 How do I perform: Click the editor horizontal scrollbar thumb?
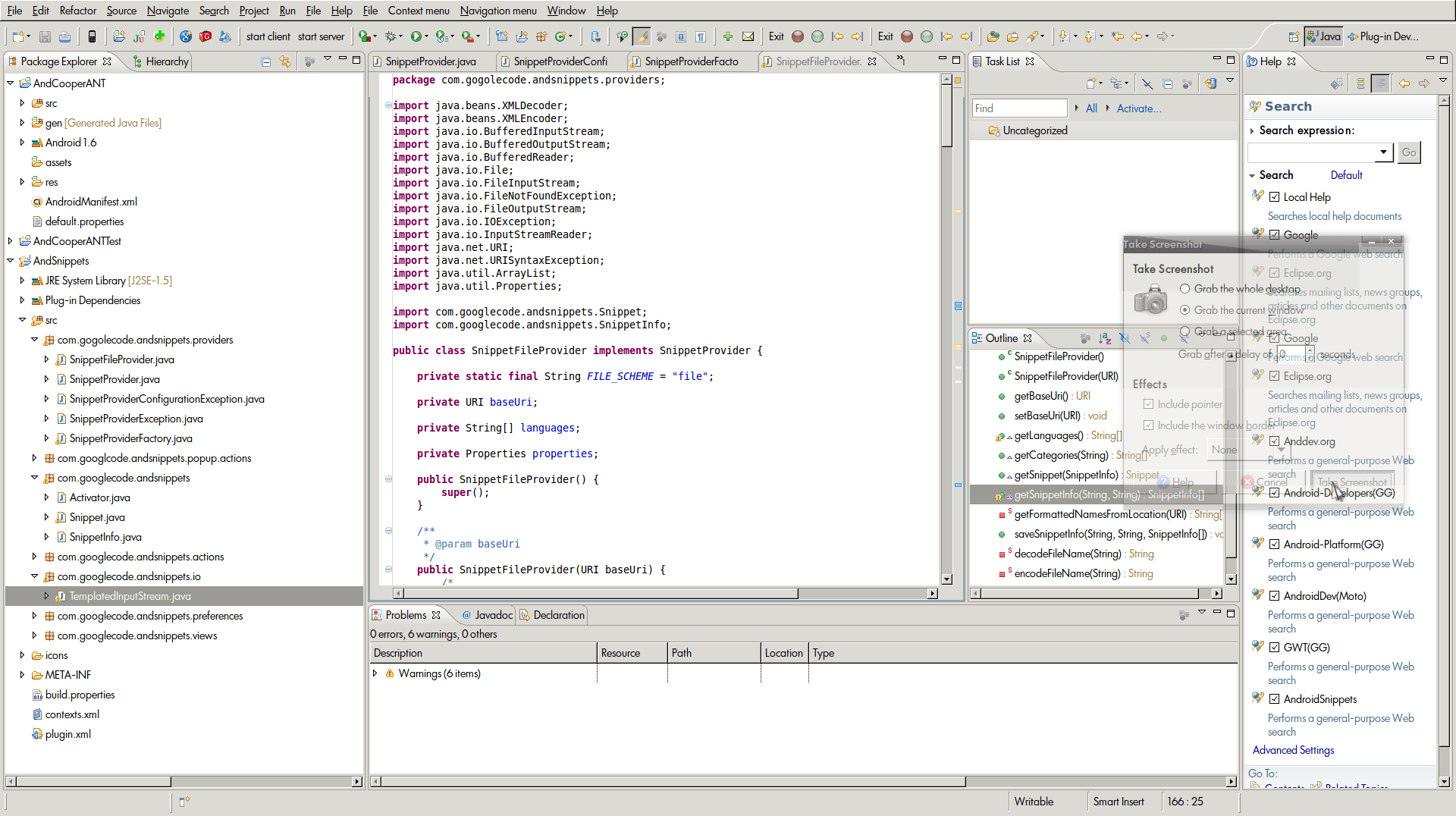[601, 594]
